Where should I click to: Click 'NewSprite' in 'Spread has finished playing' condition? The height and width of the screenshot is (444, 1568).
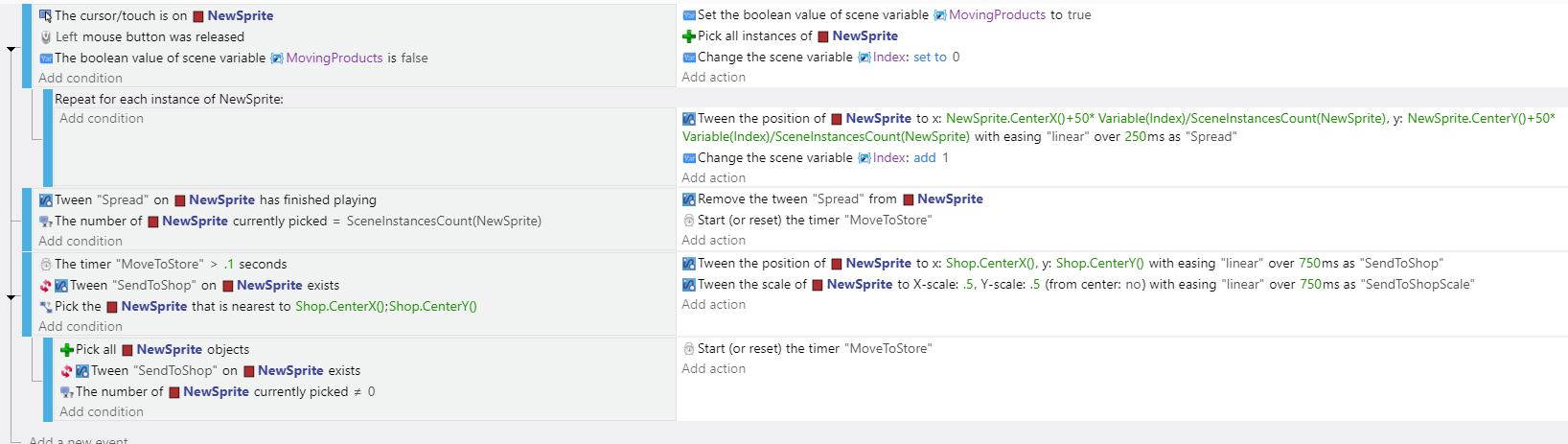tap(222, 200)
